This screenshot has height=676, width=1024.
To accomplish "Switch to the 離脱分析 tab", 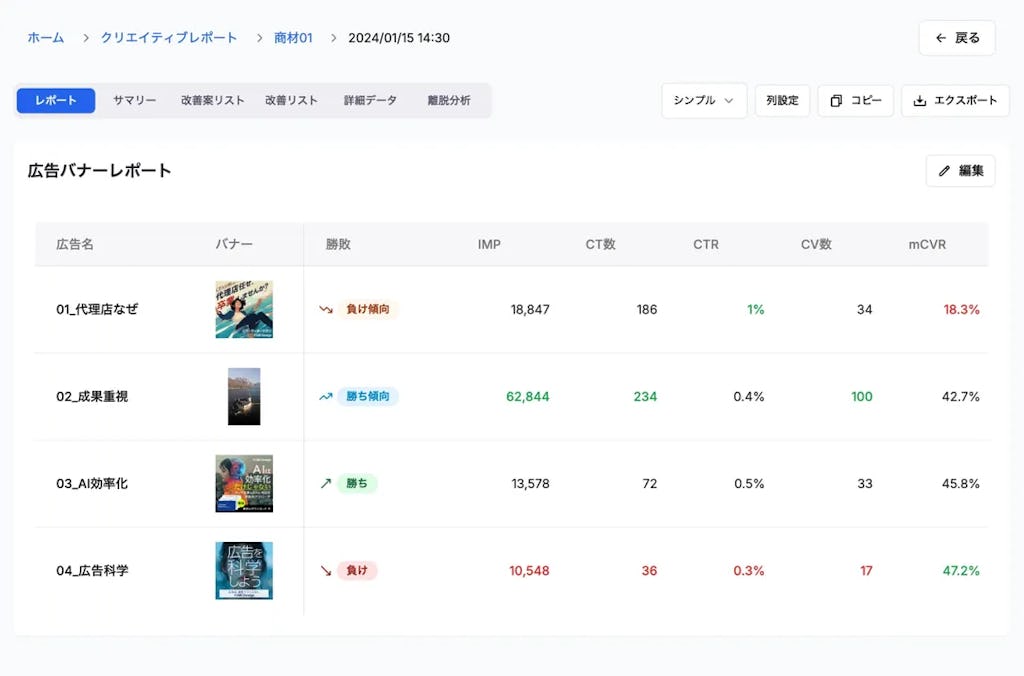I will (451, 100).
